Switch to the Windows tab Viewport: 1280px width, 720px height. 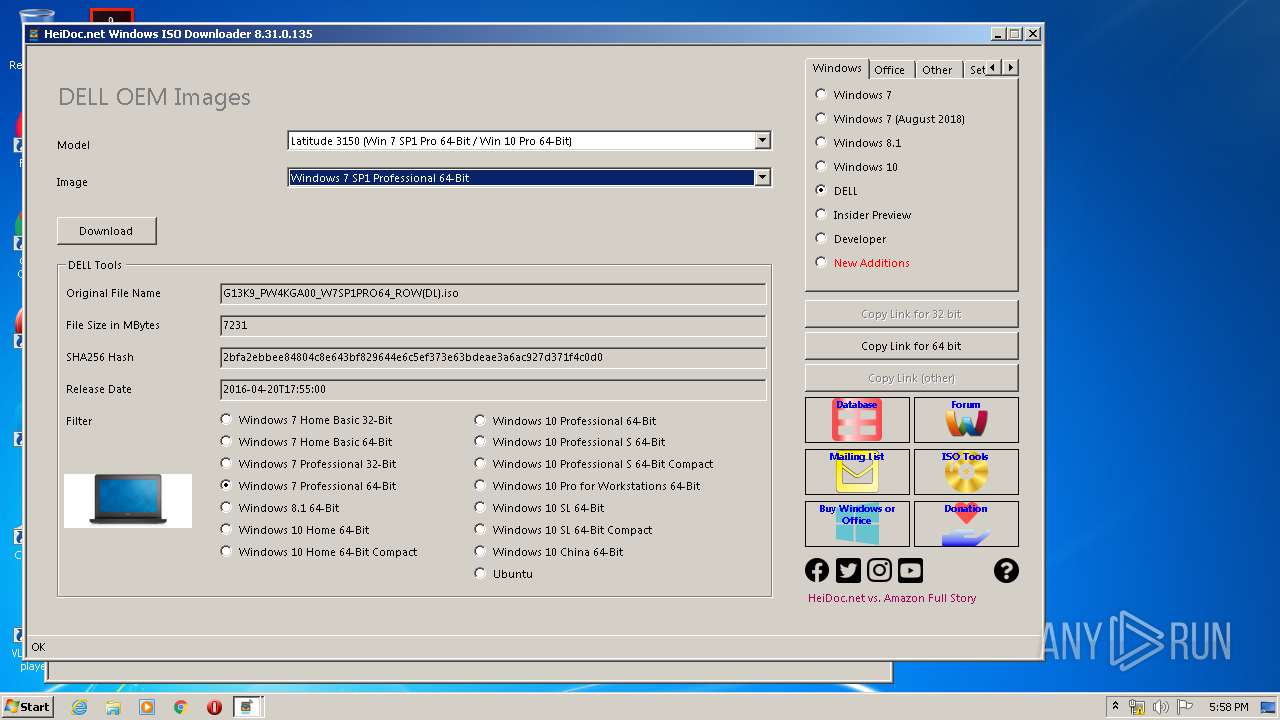837,68
